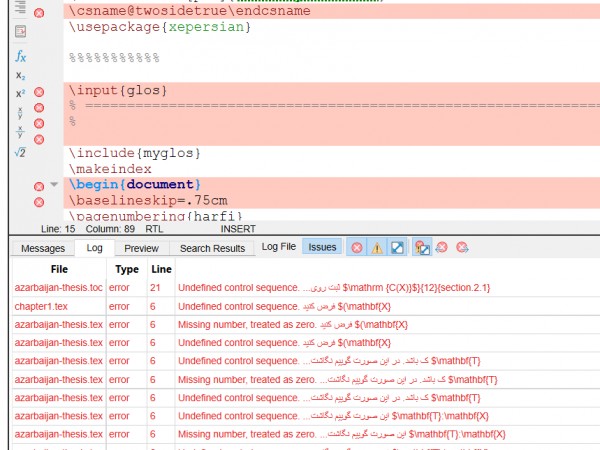Screen dimensions: 600x450
Task: Jump to previous error in log
Action: pyautogui.click(x=443, y=247)
